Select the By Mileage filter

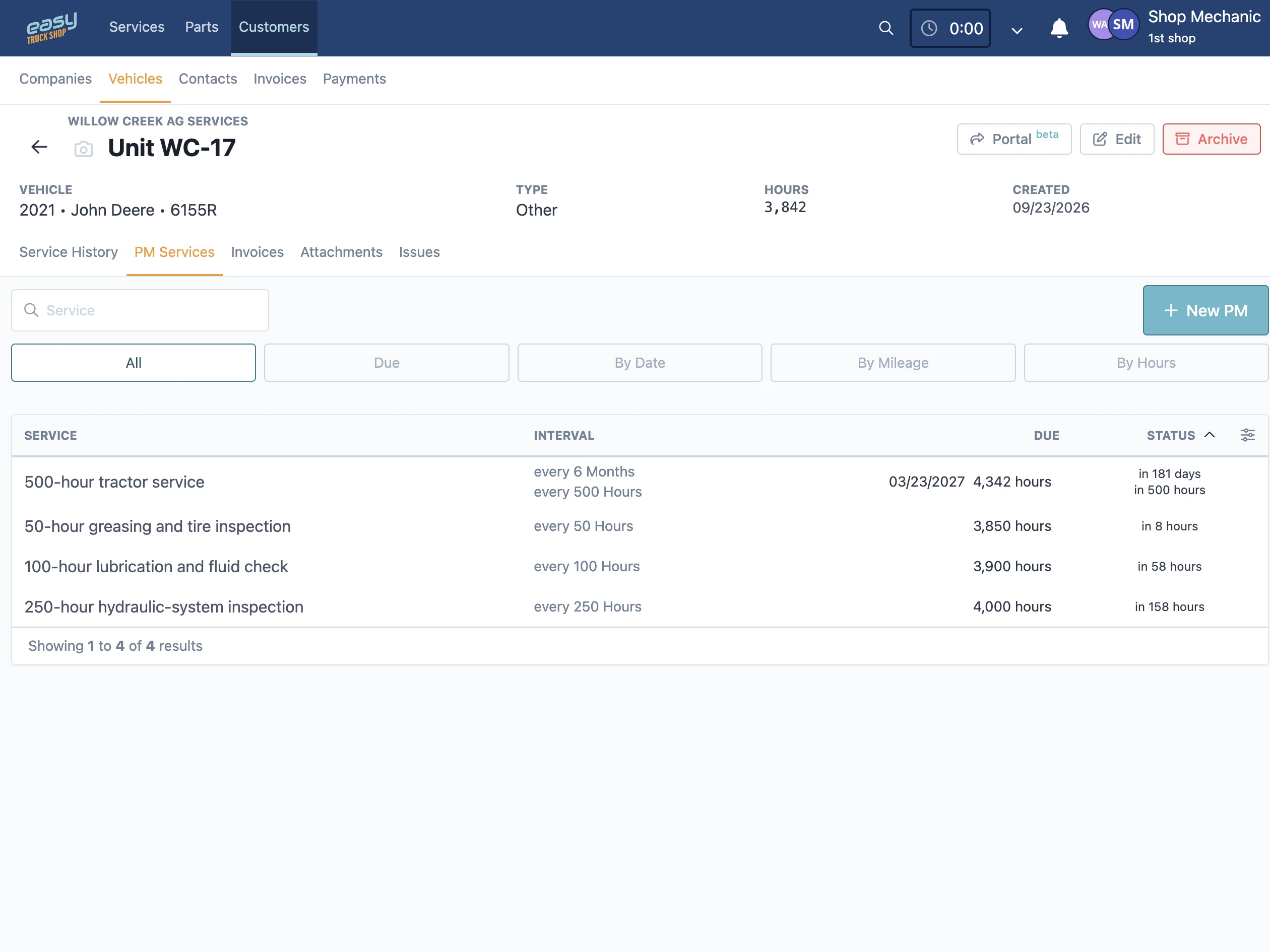pos(893,363)
